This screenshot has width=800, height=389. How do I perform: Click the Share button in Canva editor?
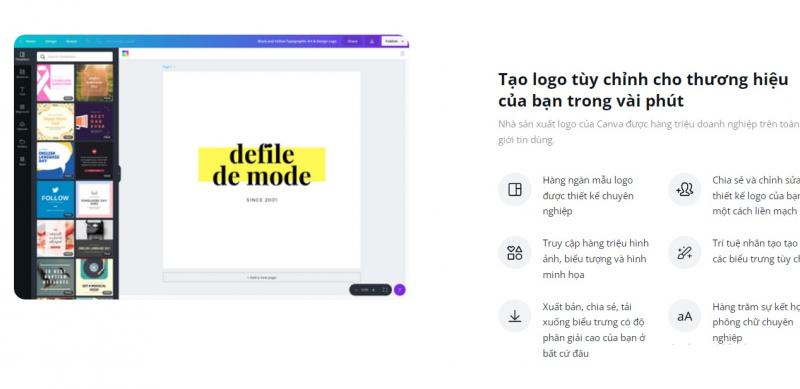pyautogui.click(x=353, y=41)
